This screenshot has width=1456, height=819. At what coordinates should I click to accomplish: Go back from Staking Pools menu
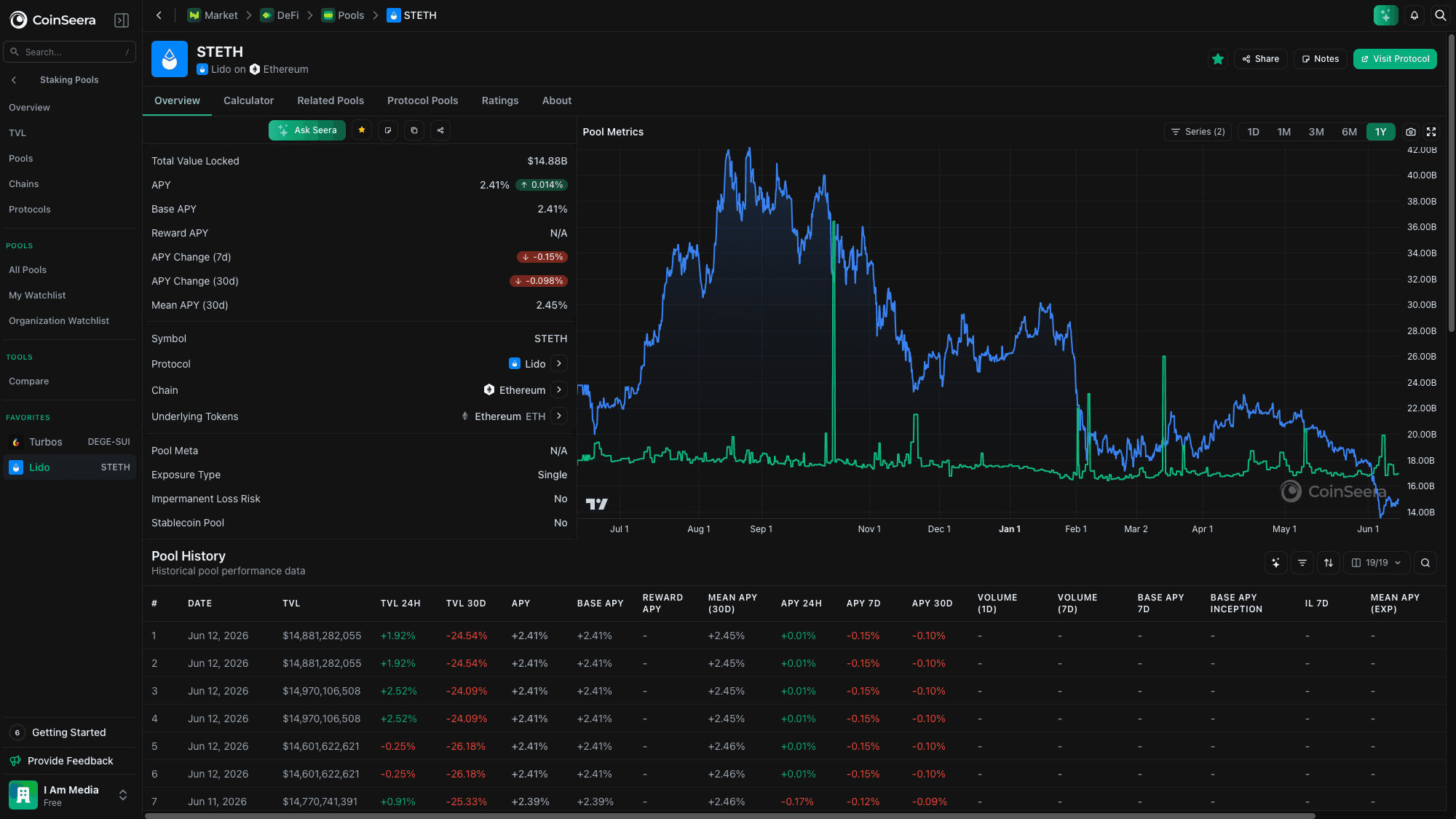[14, 80]
